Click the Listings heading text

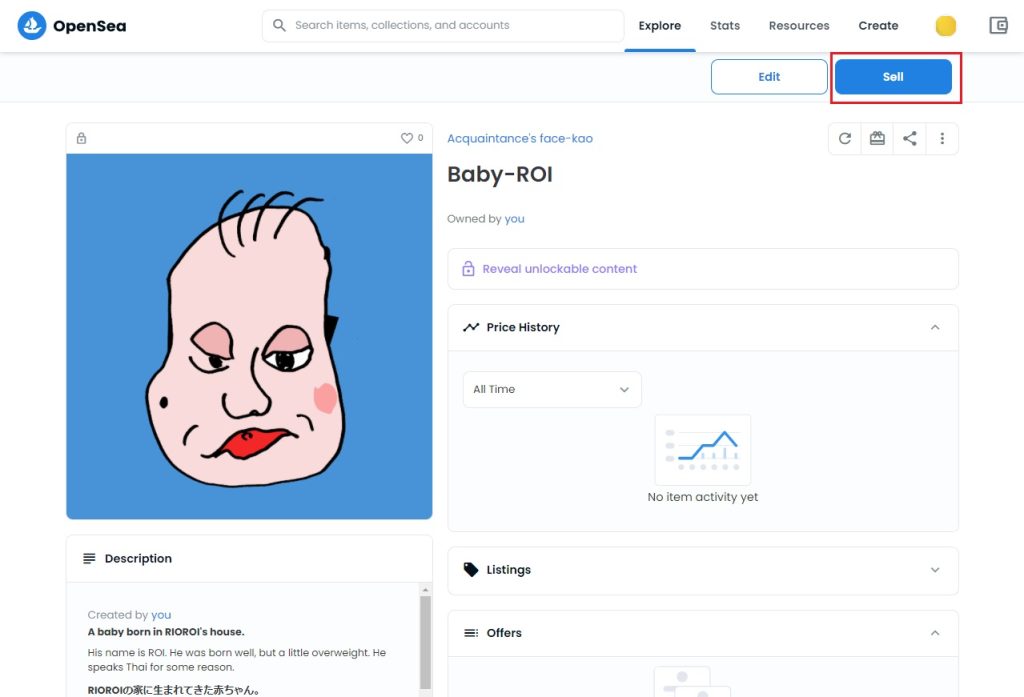pyautogui.click(x=508, y=570)
